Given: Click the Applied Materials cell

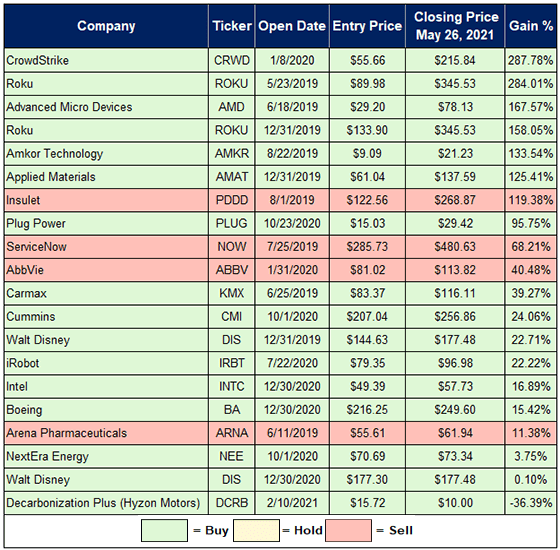Looking at the screenshot, I should click(106, 177).
